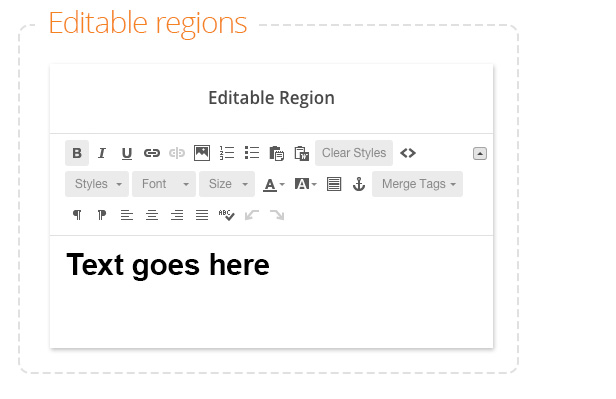Toggle Italic text formatting
Viewport: 616px width, 399px height.
click(x=102, y=153)
